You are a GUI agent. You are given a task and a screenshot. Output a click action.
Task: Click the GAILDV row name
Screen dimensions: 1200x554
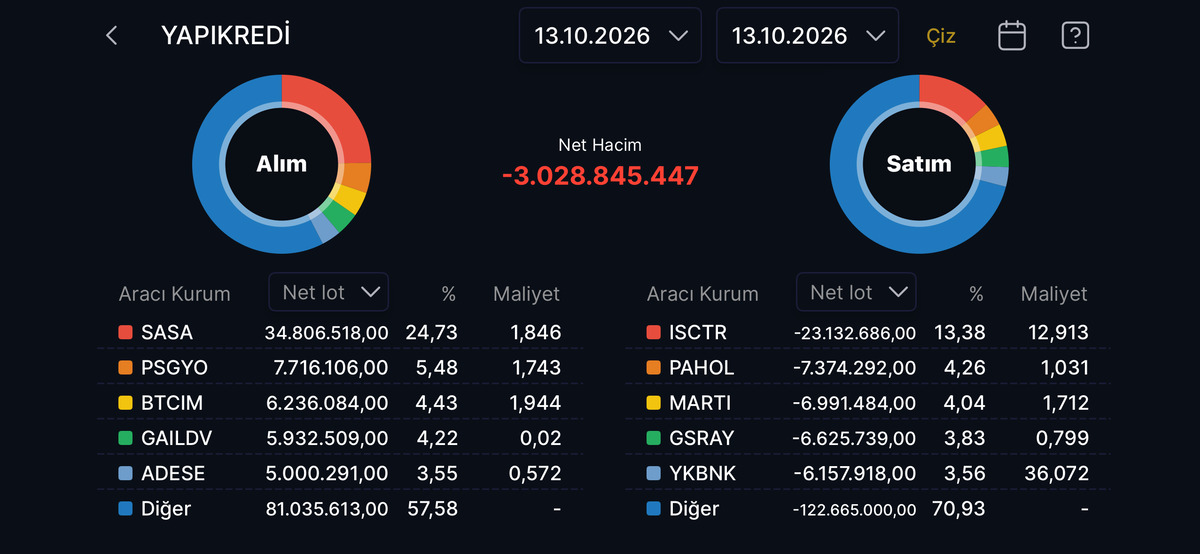click(177, 438)
